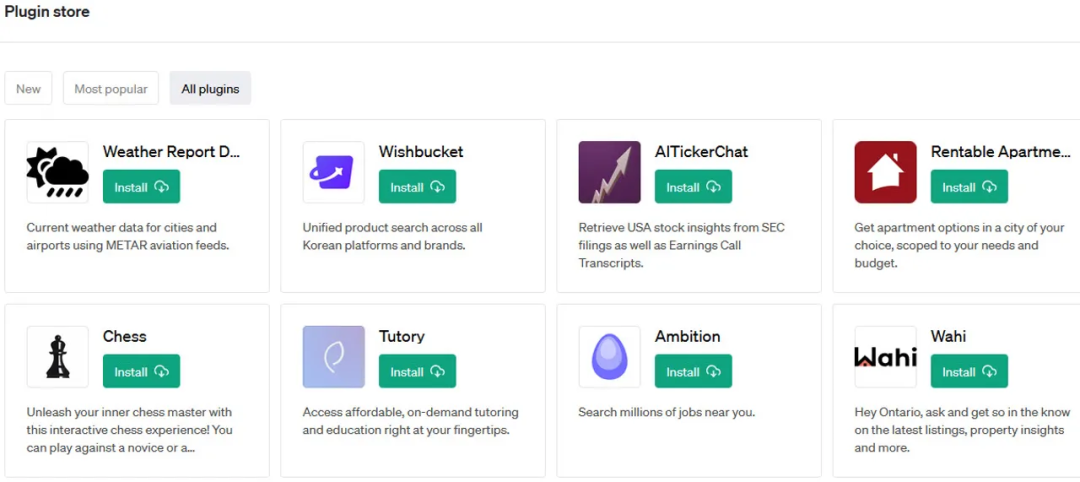Install the Wishbucket plugin

[x=417, y=187]
